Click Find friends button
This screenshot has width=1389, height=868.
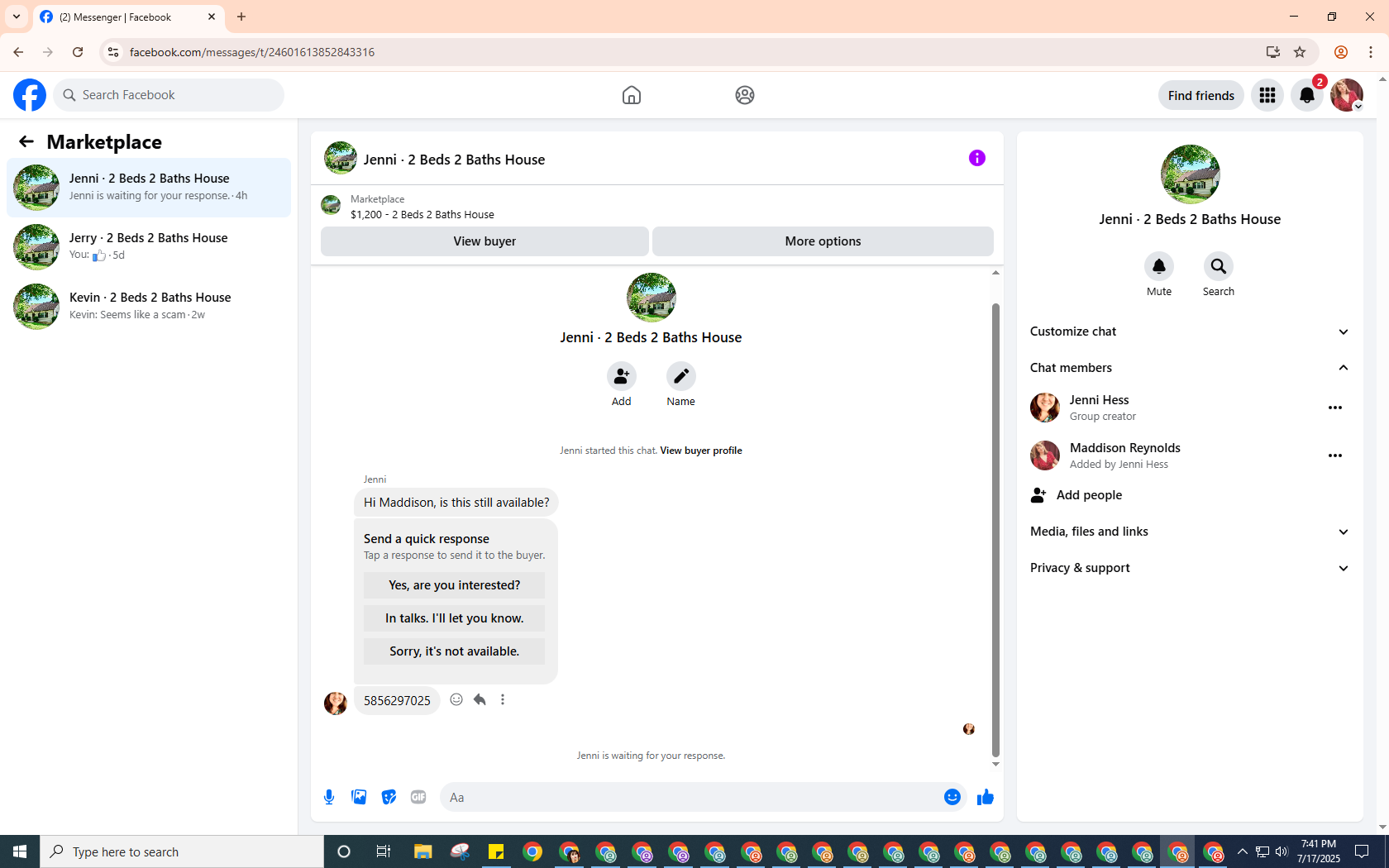[x=1200, y=95]
